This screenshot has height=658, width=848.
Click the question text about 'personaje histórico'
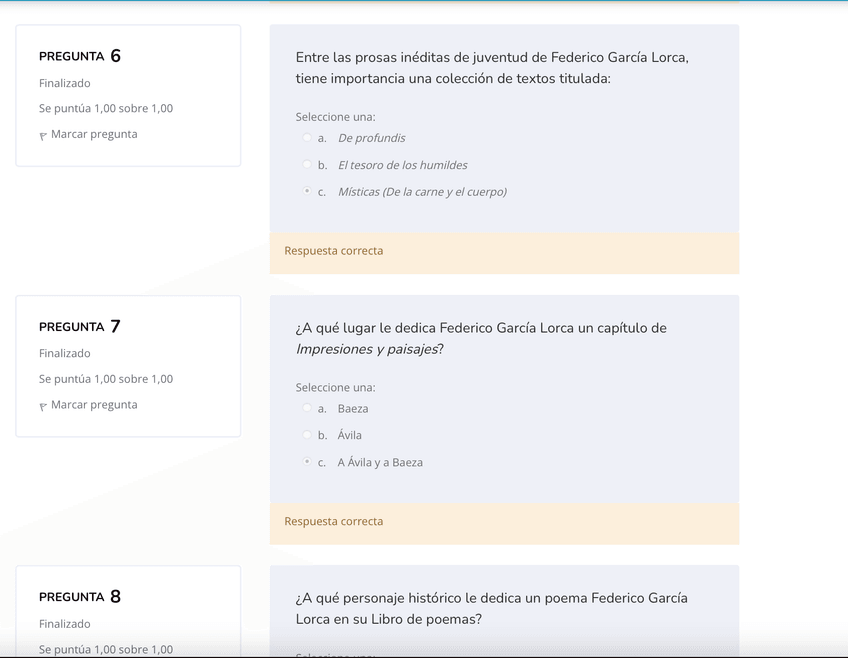[x=491, y=608]
